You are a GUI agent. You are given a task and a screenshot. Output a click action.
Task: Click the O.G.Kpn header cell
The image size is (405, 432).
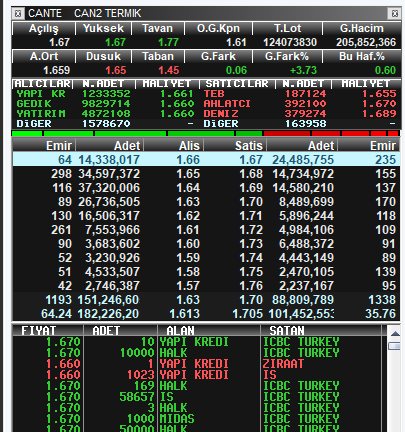point(218,29)
